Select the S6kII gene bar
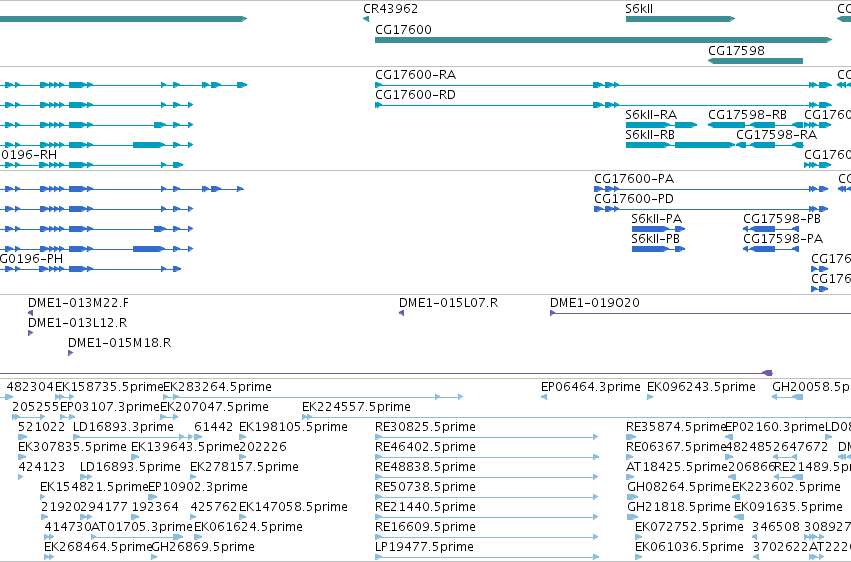851x562 pixels. 680,19
